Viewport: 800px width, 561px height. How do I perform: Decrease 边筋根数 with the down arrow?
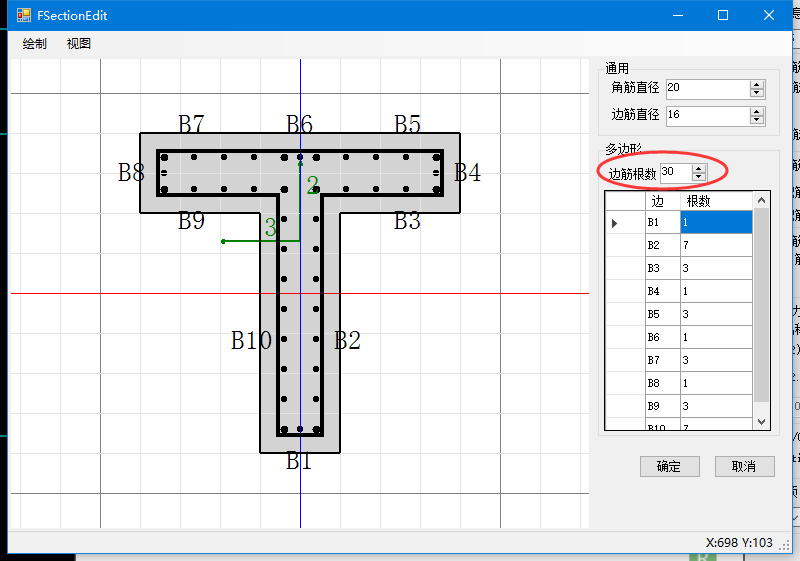tap(698, 178)
